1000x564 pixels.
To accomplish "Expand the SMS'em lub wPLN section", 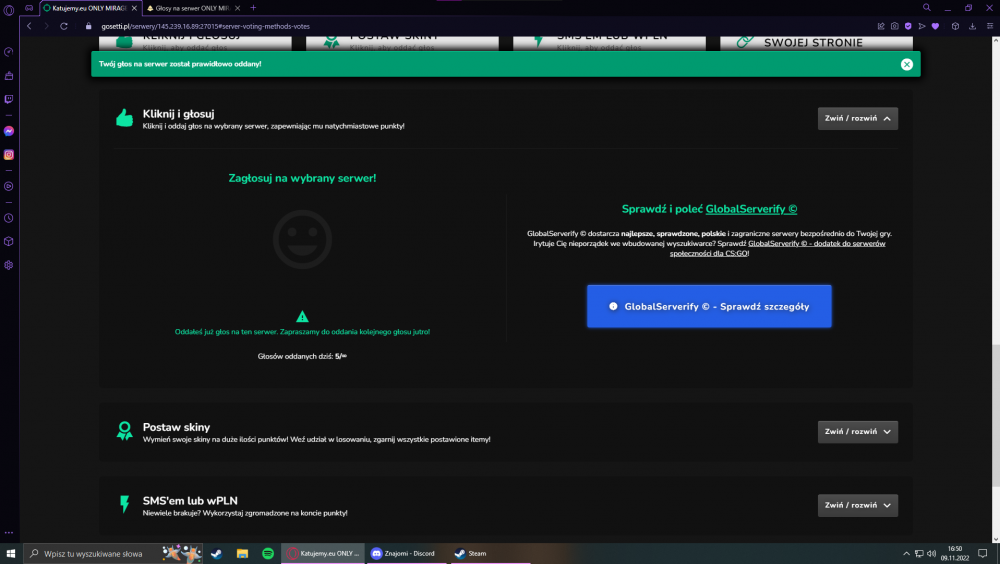I will pos(858,505).
